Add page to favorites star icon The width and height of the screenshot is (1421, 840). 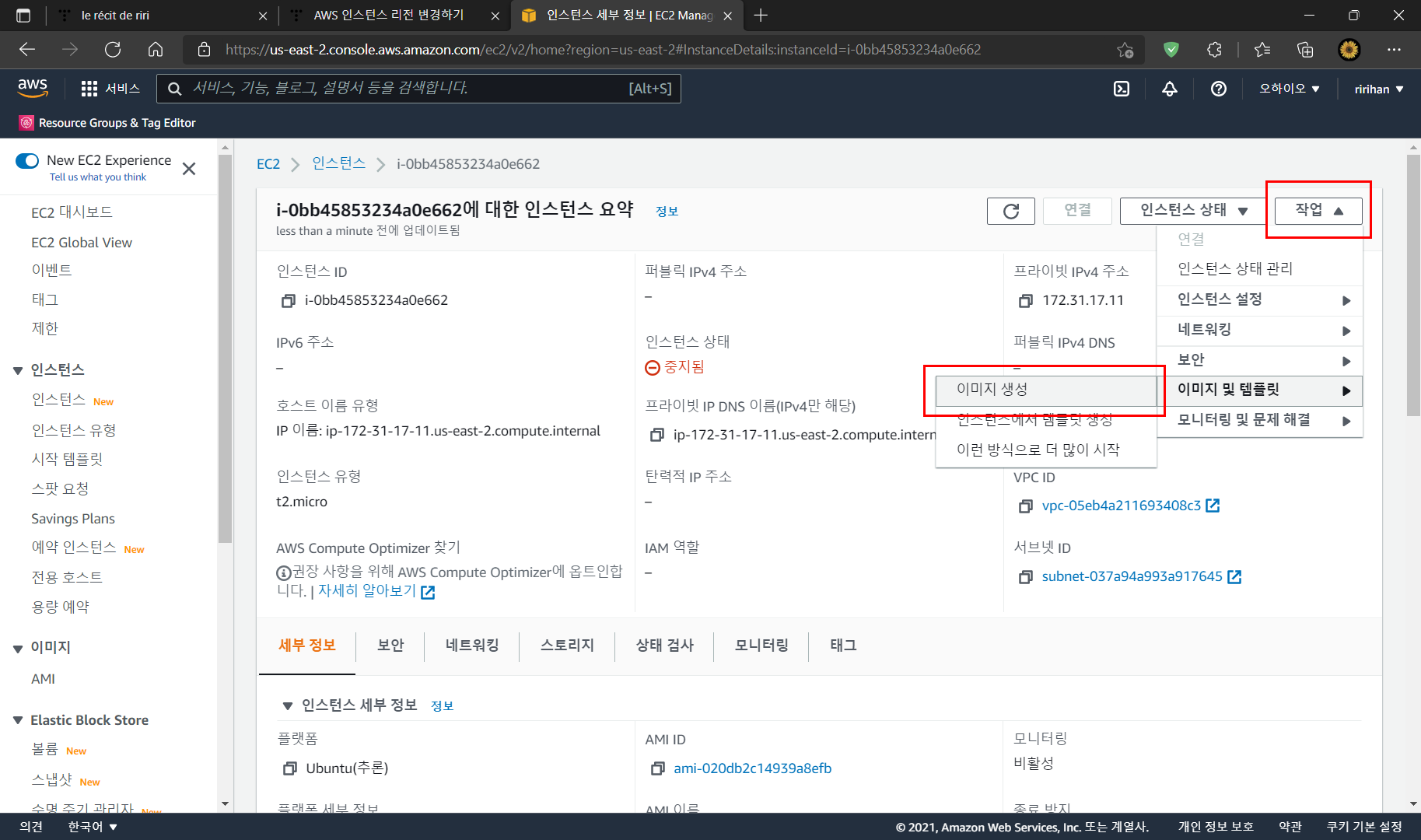point(1125,50)
